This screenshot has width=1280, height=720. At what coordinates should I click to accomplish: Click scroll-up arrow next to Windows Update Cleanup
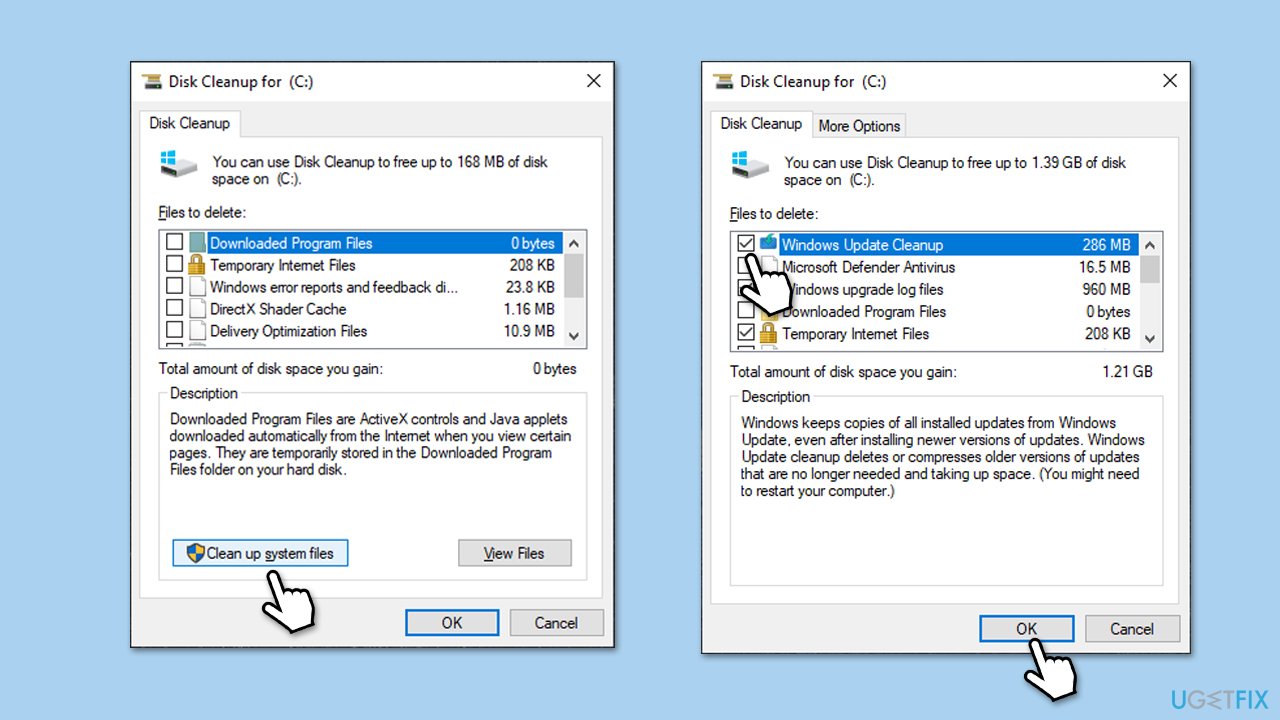[1149, 245]
